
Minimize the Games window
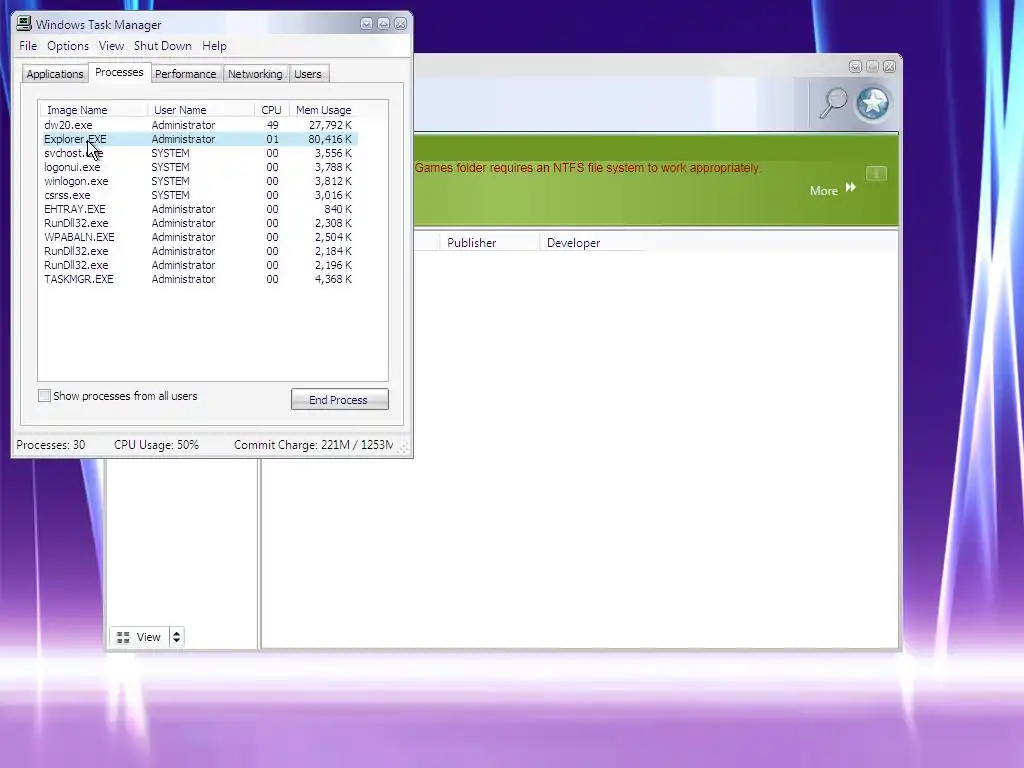pos(855,67)
